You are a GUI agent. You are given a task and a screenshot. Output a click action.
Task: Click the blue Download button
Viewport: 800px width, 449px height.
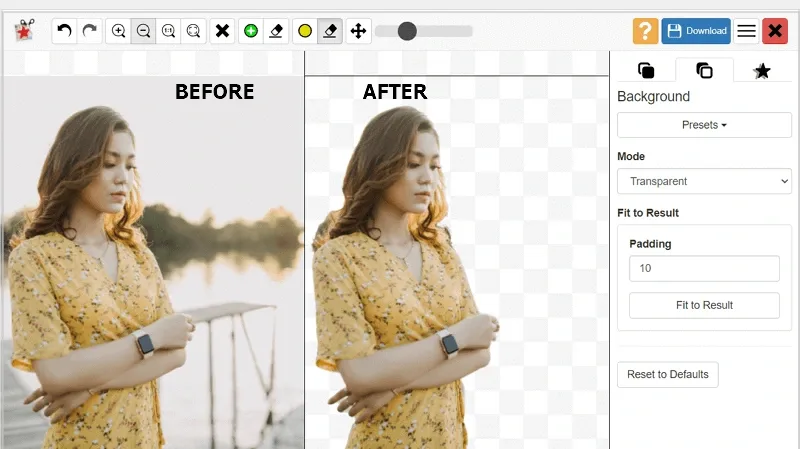pos(696,31)
